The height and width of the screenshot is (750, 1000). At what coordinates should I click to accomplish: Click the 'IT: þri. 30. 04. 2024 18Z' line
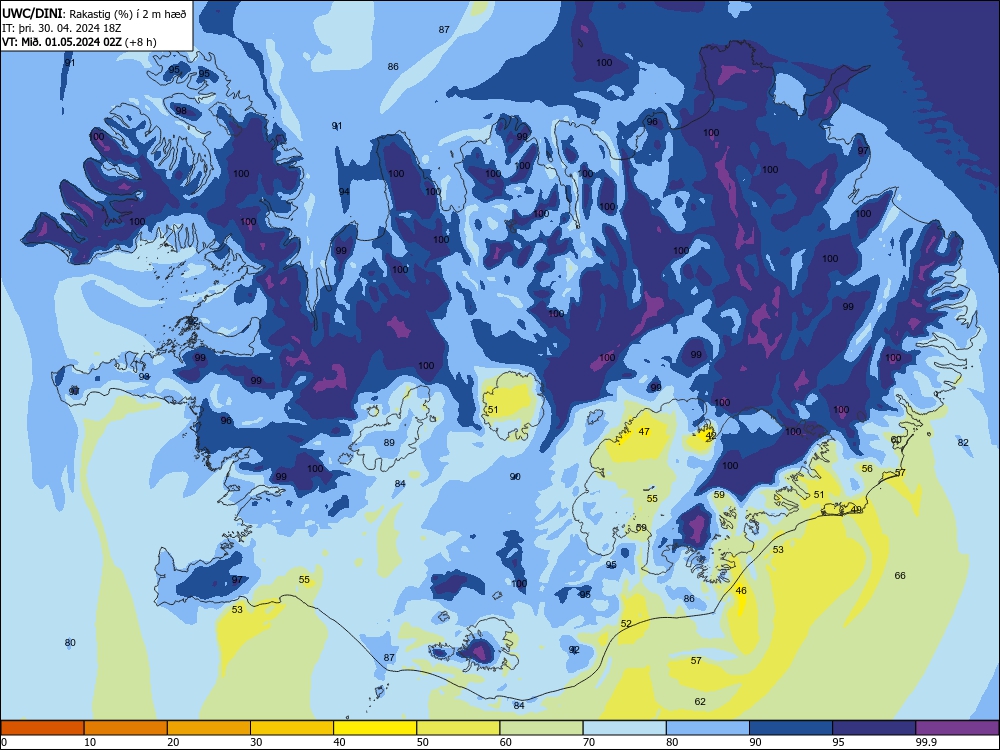coord(62,28)
